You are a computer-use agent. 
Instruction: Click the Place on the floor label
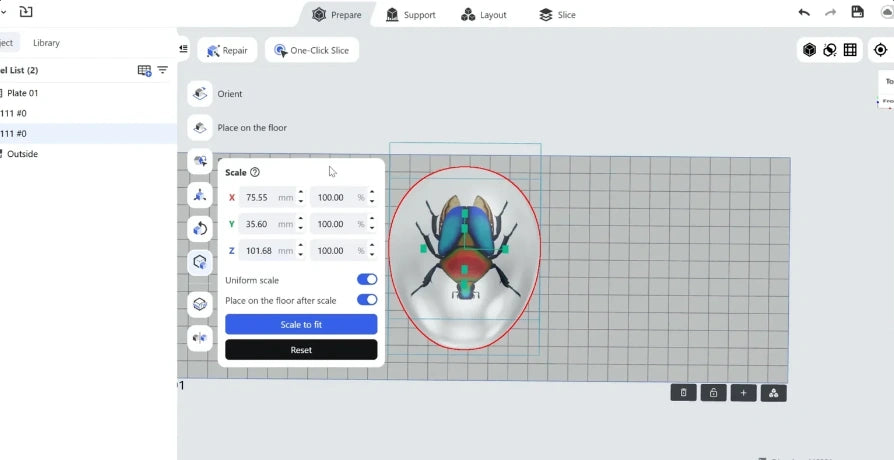252,128
